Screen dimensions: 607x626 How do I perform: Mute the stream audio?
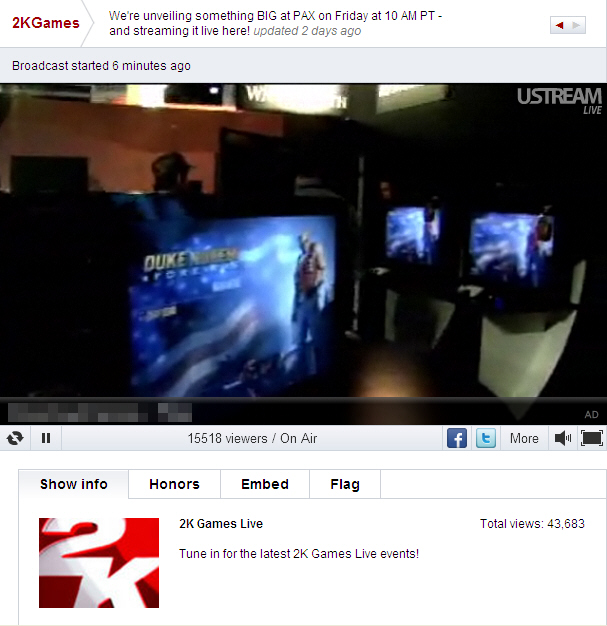click(x=563, y=438)
